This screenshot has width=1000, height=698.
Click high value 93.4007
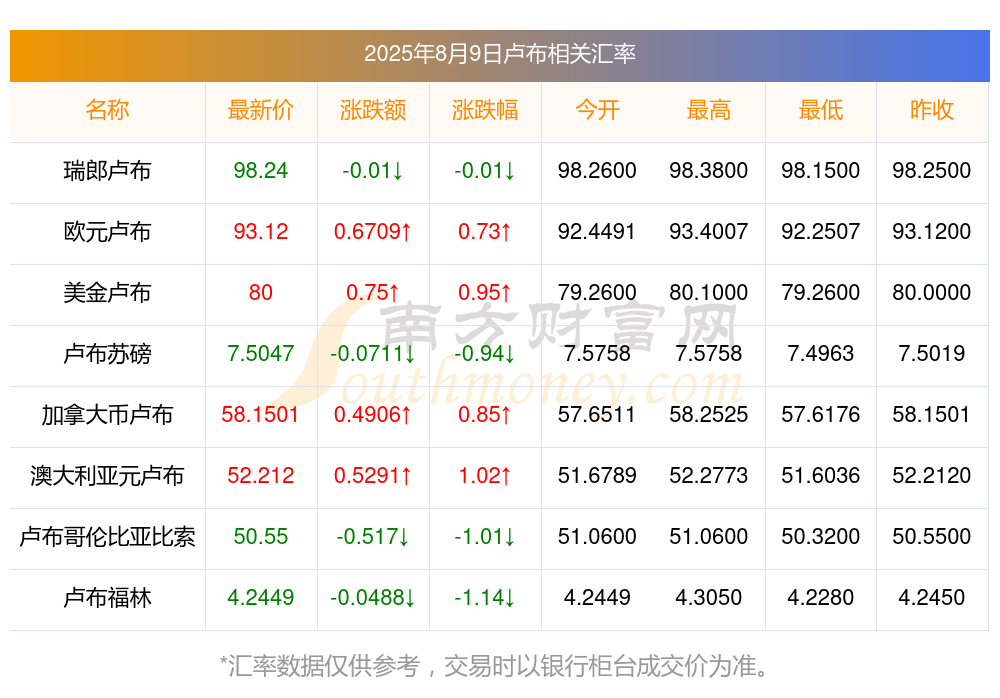click(x=709, y=231)
